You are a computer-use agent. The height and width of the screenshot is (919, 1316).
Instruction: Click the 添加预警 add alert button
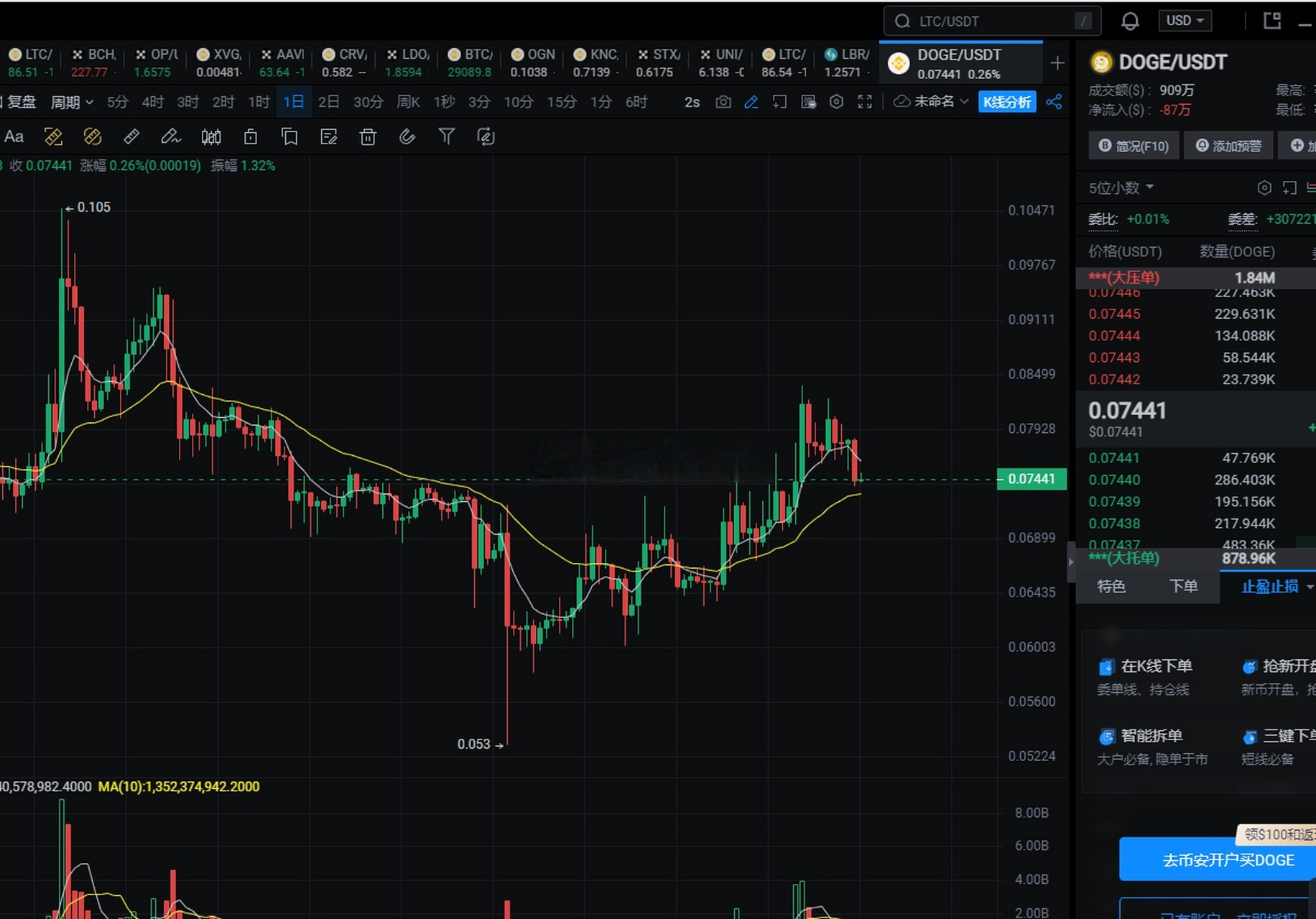1228,146
